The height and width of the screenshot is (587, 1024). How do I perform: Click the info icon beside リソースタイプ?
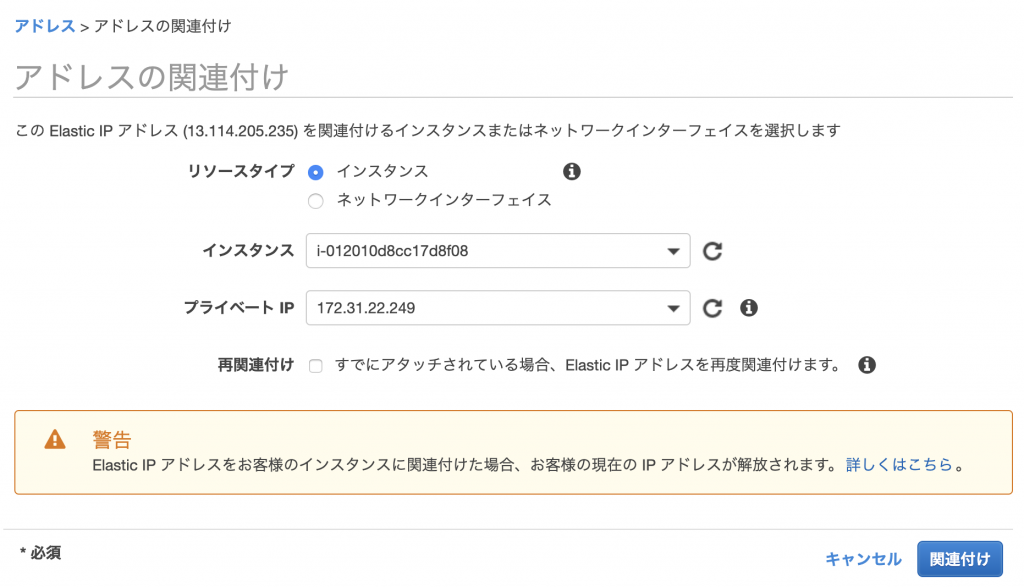click(x=570, y=171)
